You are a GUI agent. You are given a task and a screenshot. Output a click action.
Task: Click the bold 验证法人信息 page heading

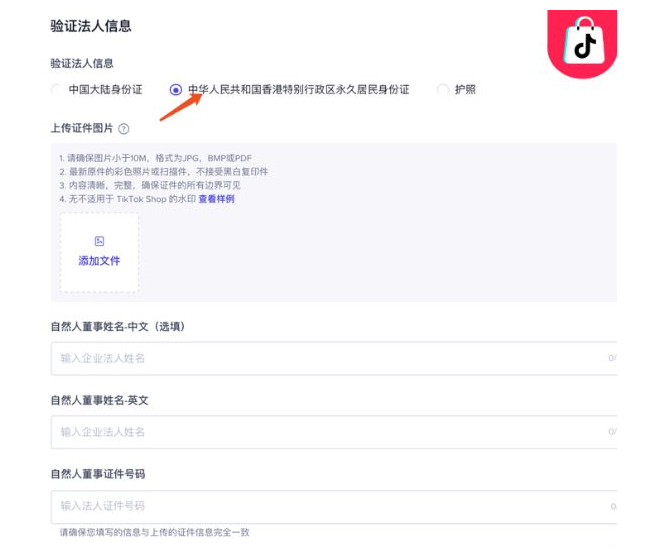point(91,26)
